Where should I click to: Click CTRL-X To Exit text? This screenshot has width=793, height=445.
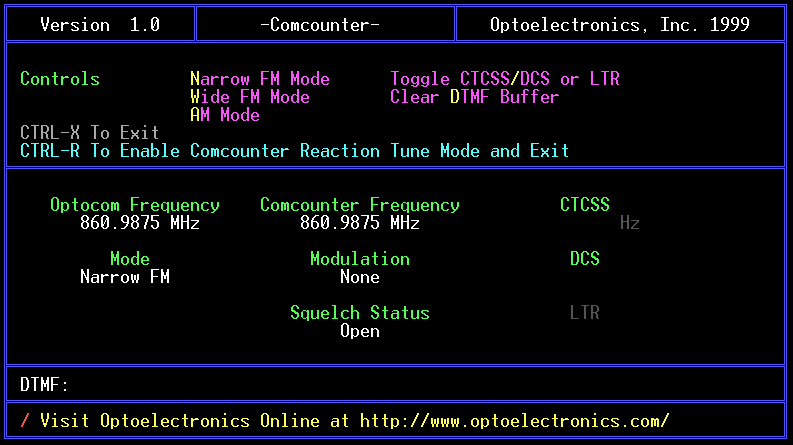pyautogui.click(x=89, y=133)
